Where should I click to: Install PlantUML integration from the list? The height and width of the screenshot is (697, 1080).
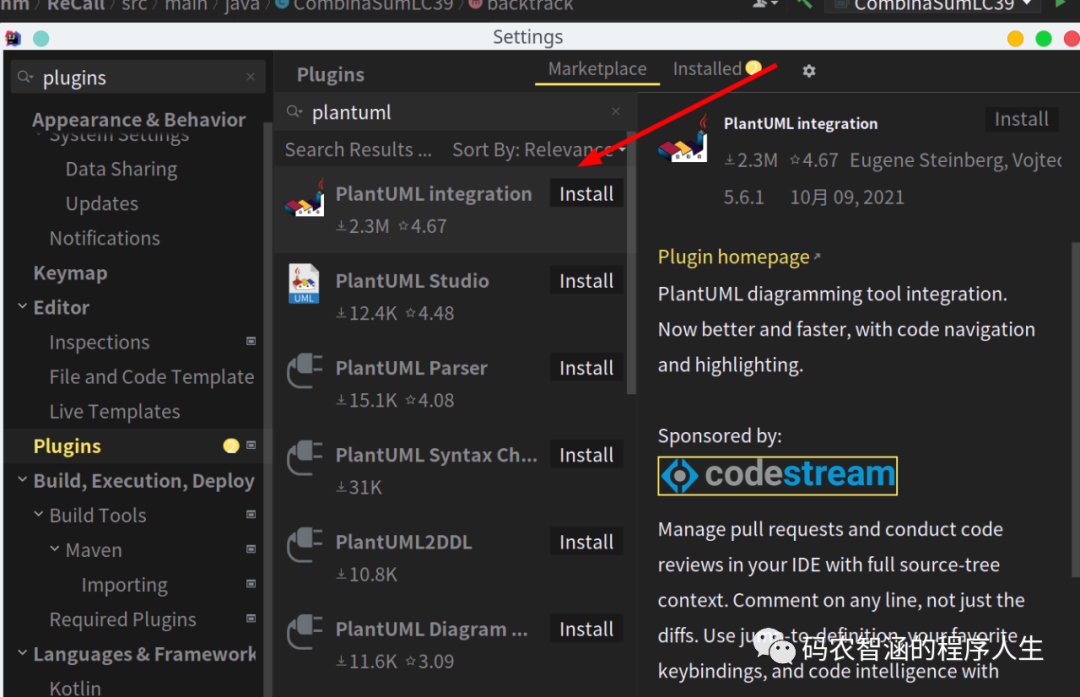pos(586,194)
